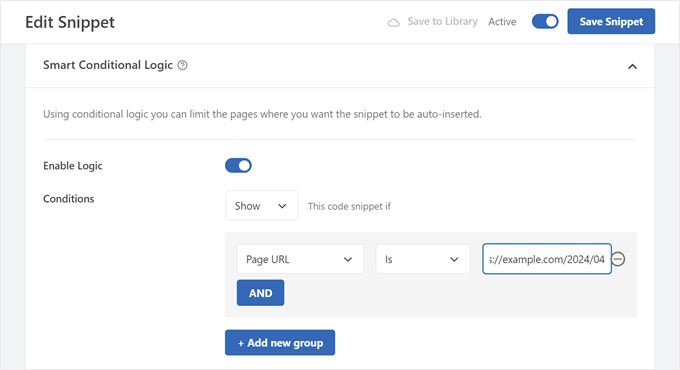Open the Page URL condition dropdown
Screen dimensions: 680x370
[300, 259]
